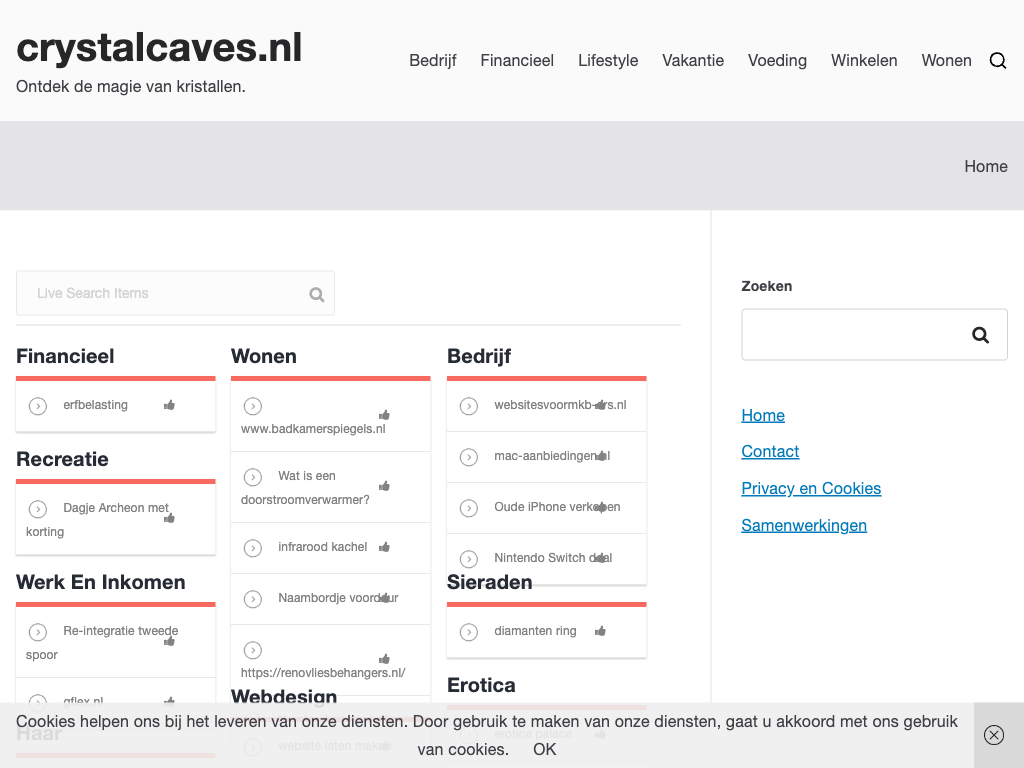This screenshot has width=1024, height=768.
Task: Click the Live Search Items magnifier icon
Action: click(316, 294)
